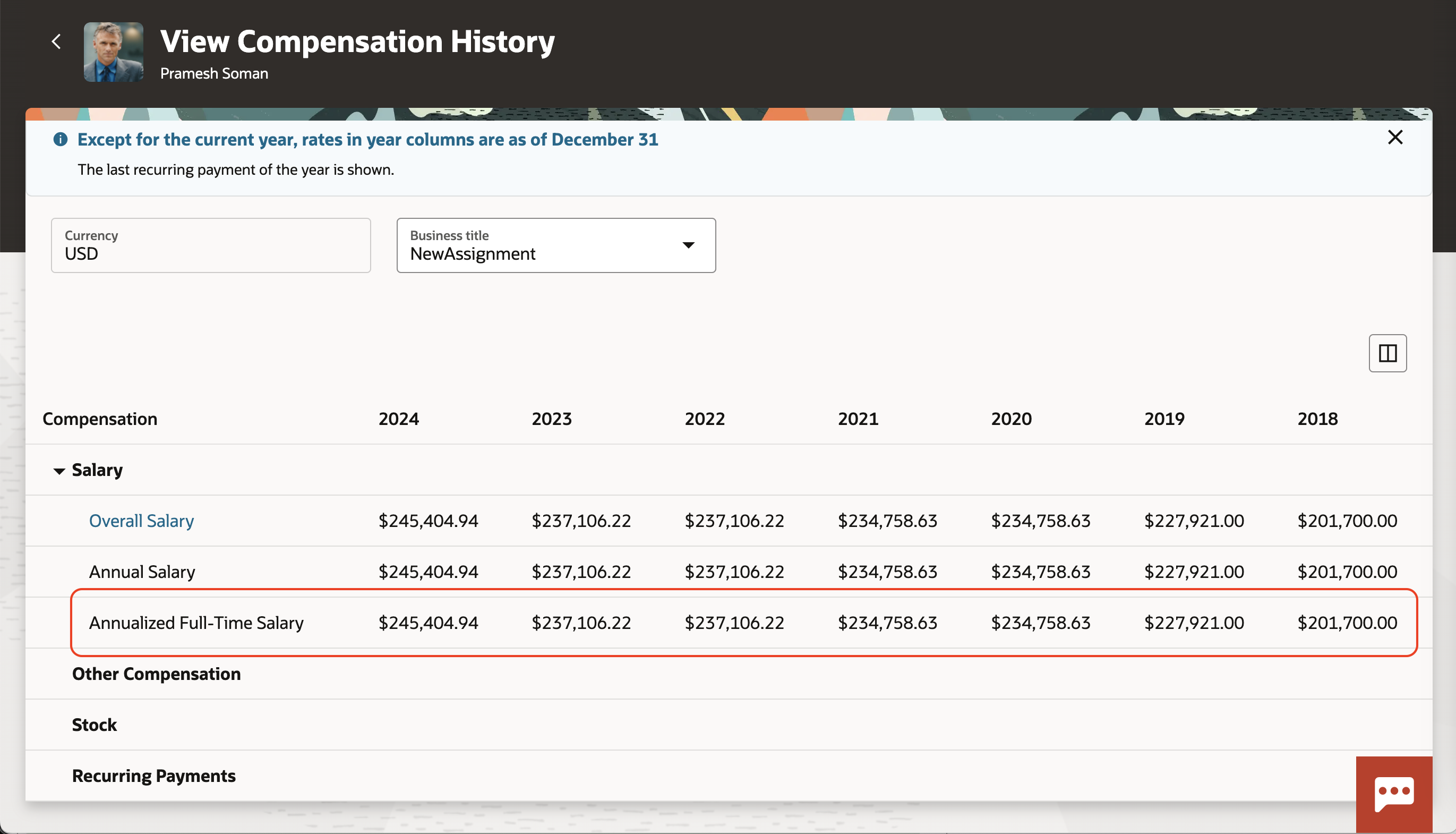Click the Annualized Full-Time Salary row label
The height and width of the screenshot is (834, 1456).
click(196, 623)
